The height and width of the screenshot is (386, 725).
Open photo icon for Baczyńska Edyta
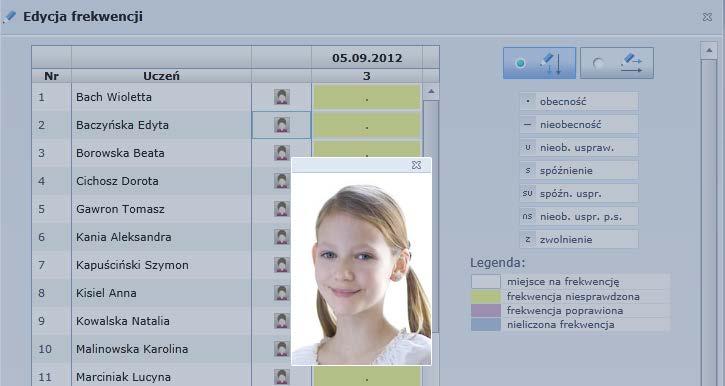282,125
